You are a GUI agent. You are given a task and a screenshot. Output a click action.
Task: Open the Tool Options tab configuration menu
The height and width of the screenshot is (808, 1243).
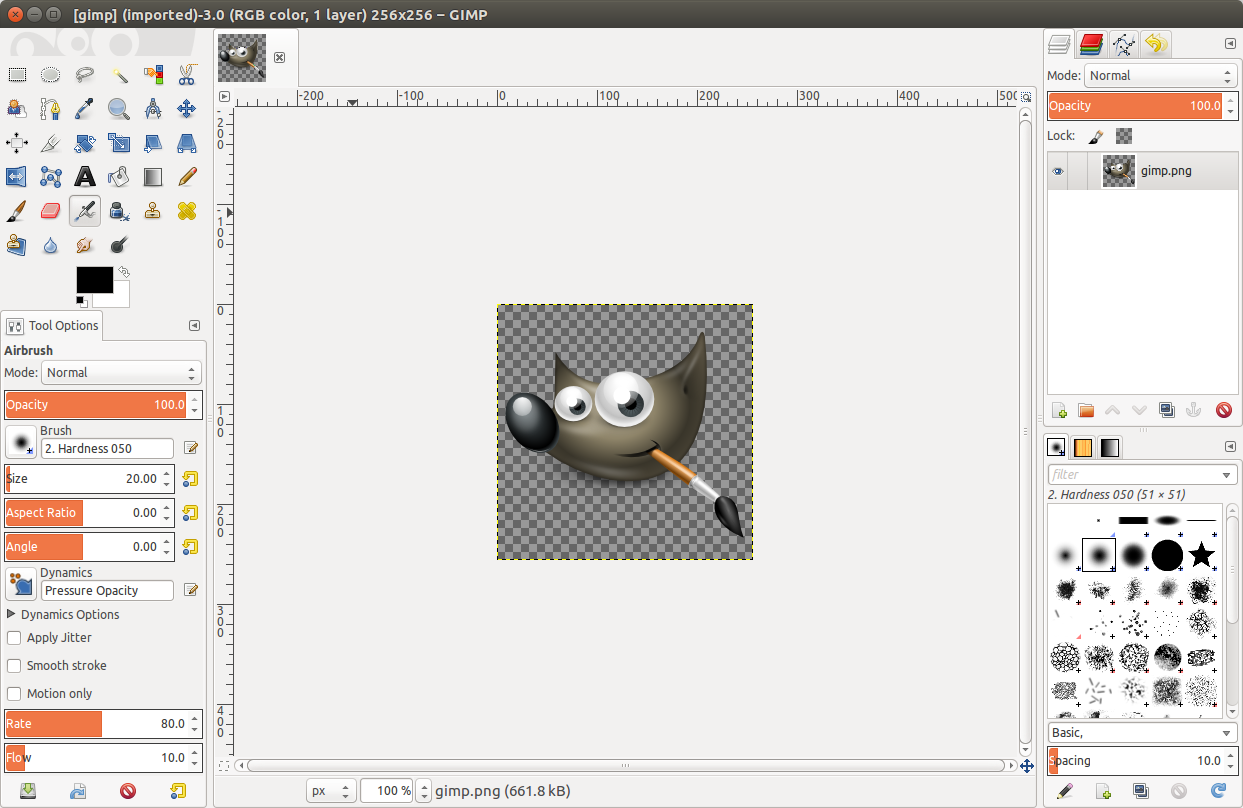(x=194, y=326)
